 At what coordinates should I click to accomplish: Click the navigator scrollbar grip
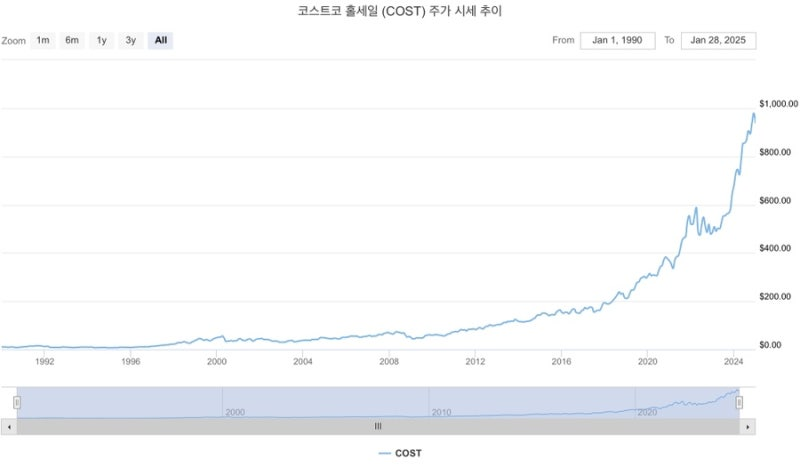[x=378, y=427]
